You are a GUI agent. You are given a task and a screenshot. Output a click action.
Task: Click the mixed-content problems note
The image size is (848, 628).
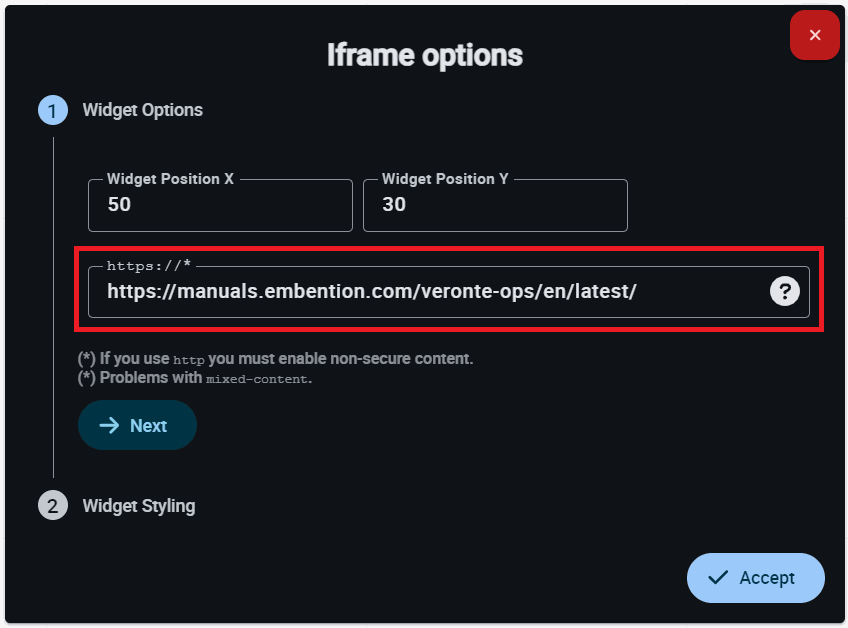[195, 378]
